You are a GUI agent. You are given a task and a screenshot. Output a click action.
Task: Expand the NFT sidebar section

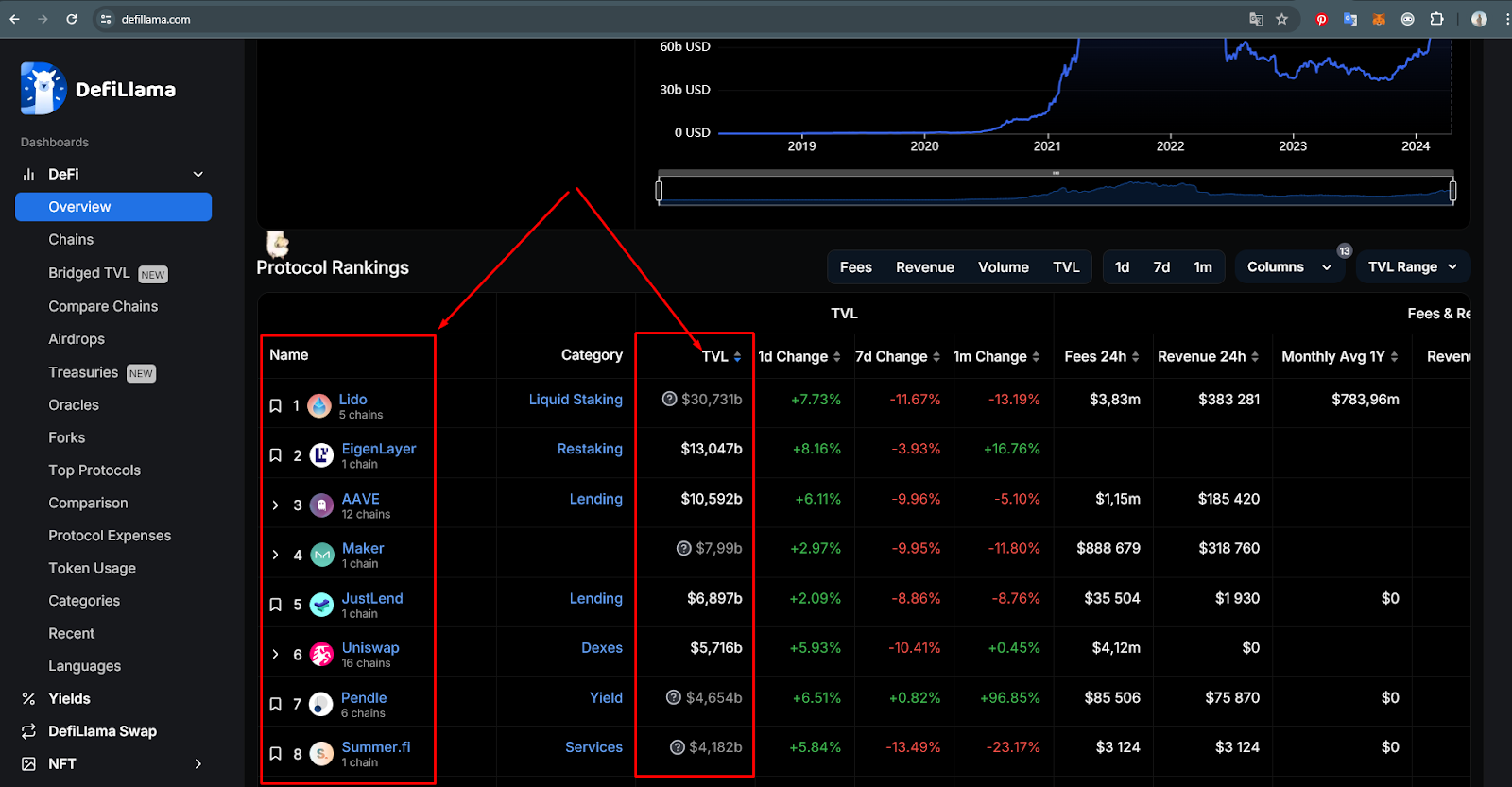198,763
